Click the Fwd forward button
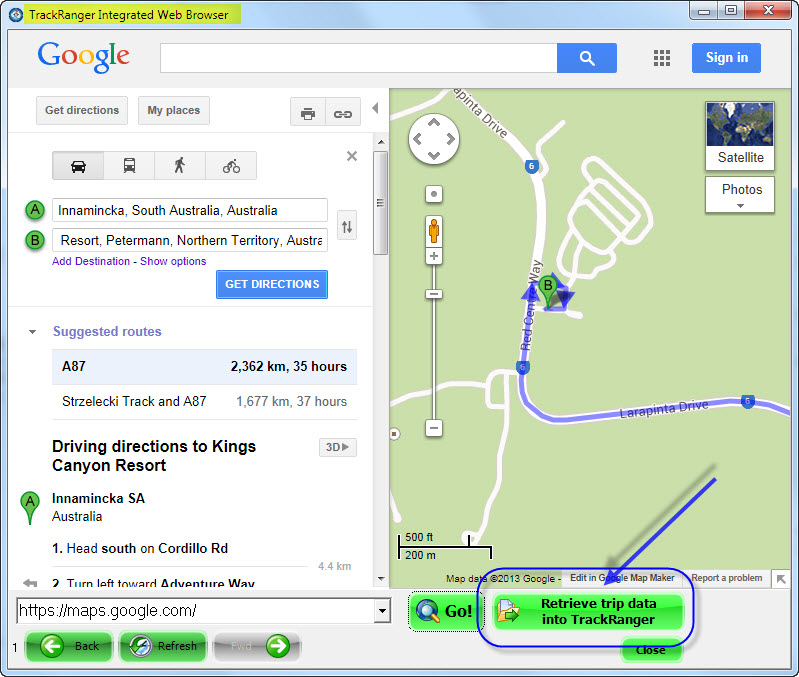The image size is (799, 677). click(257, 646)
